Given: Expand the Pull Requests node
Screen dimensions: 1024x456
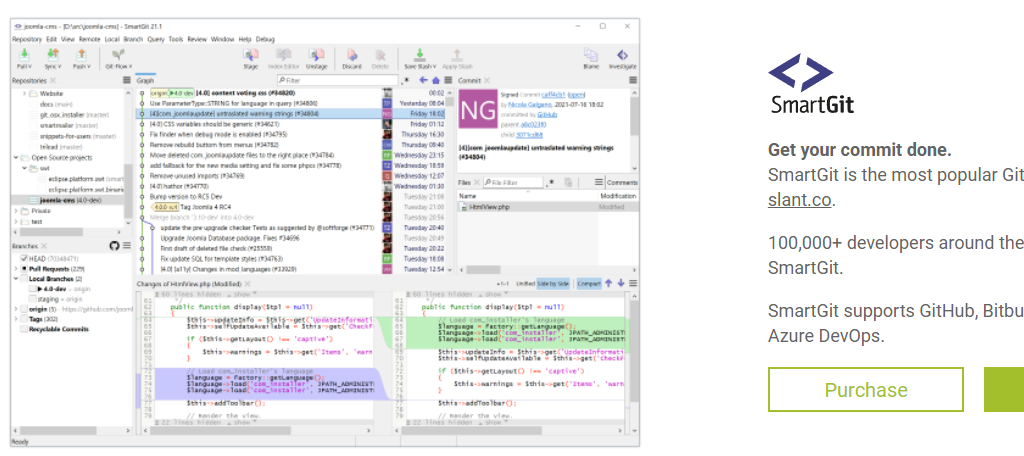Looking at the screenshot, I should pos(16,269).
